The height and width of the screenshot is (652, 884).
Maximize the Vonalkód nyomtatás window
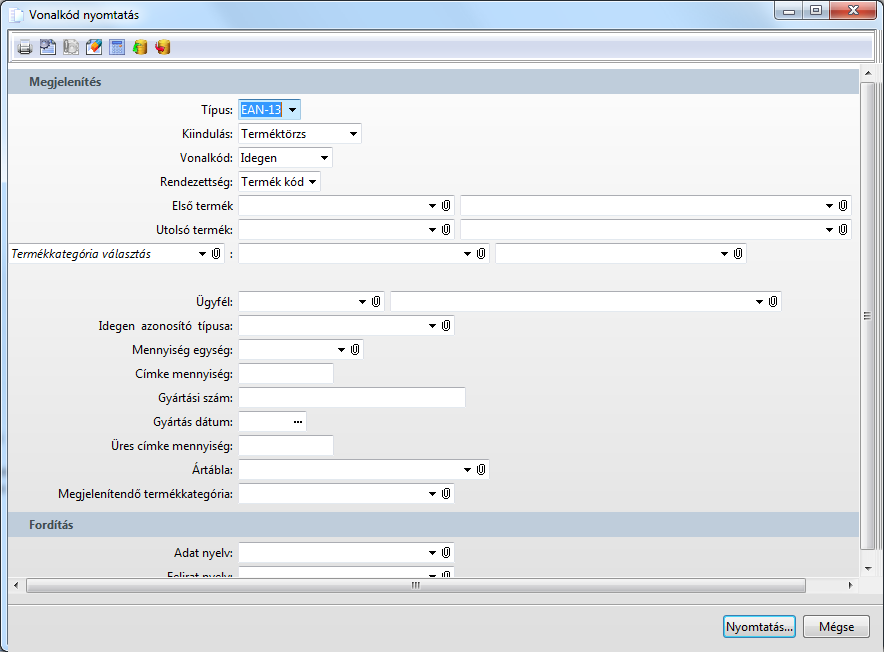click(x=816, y=11)
